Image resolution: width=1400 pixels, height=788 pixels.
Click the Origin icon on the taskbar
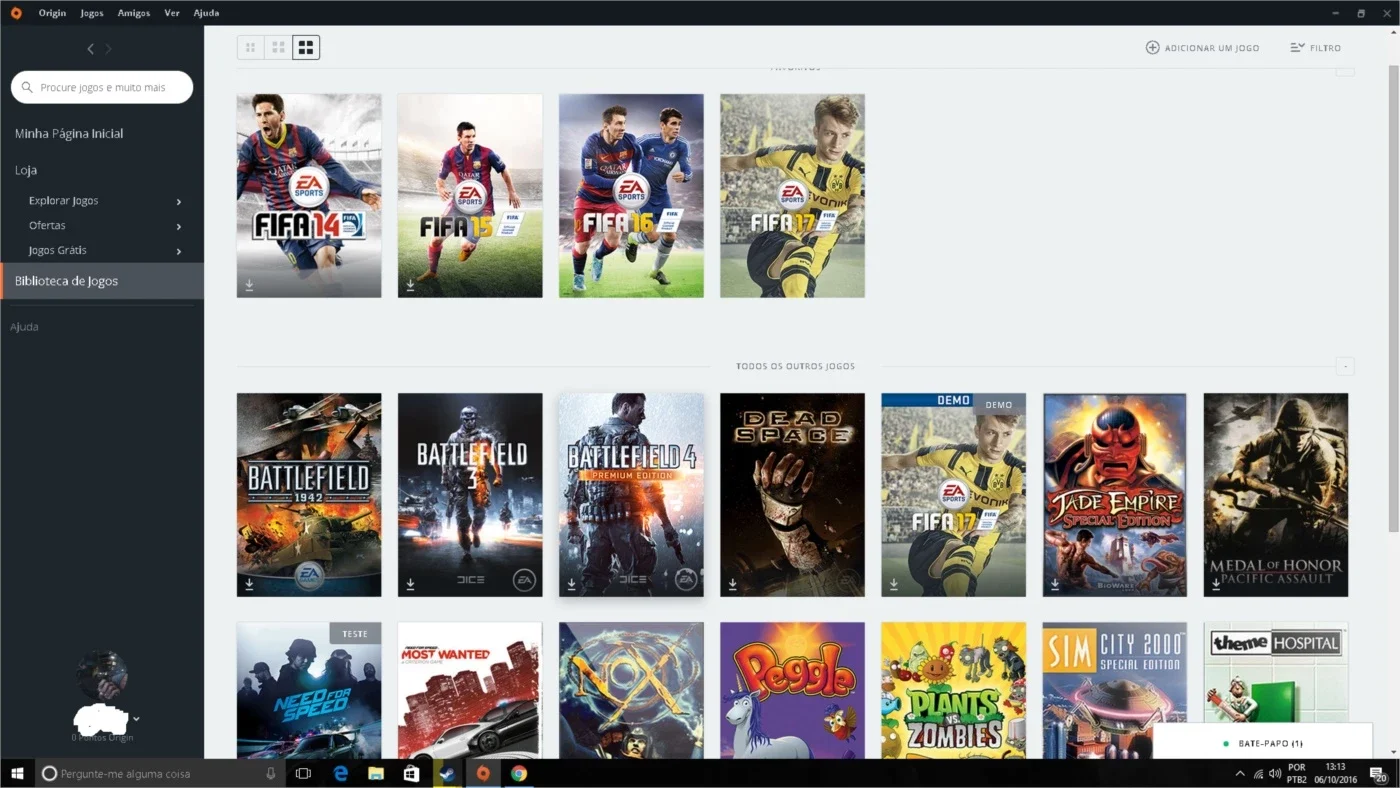[x=483, y=773]
